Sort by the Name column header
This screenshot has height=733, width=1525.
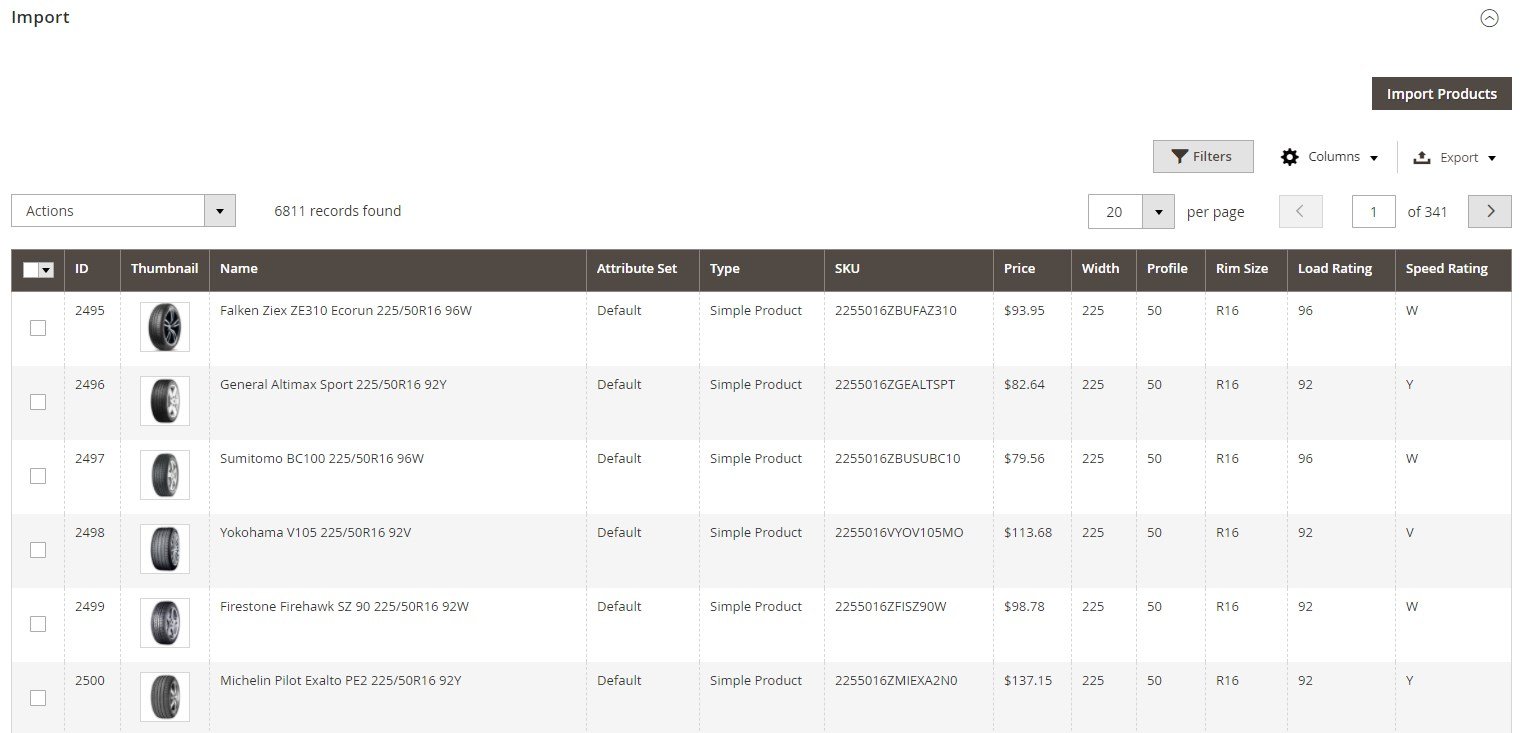tap(398, 270)
